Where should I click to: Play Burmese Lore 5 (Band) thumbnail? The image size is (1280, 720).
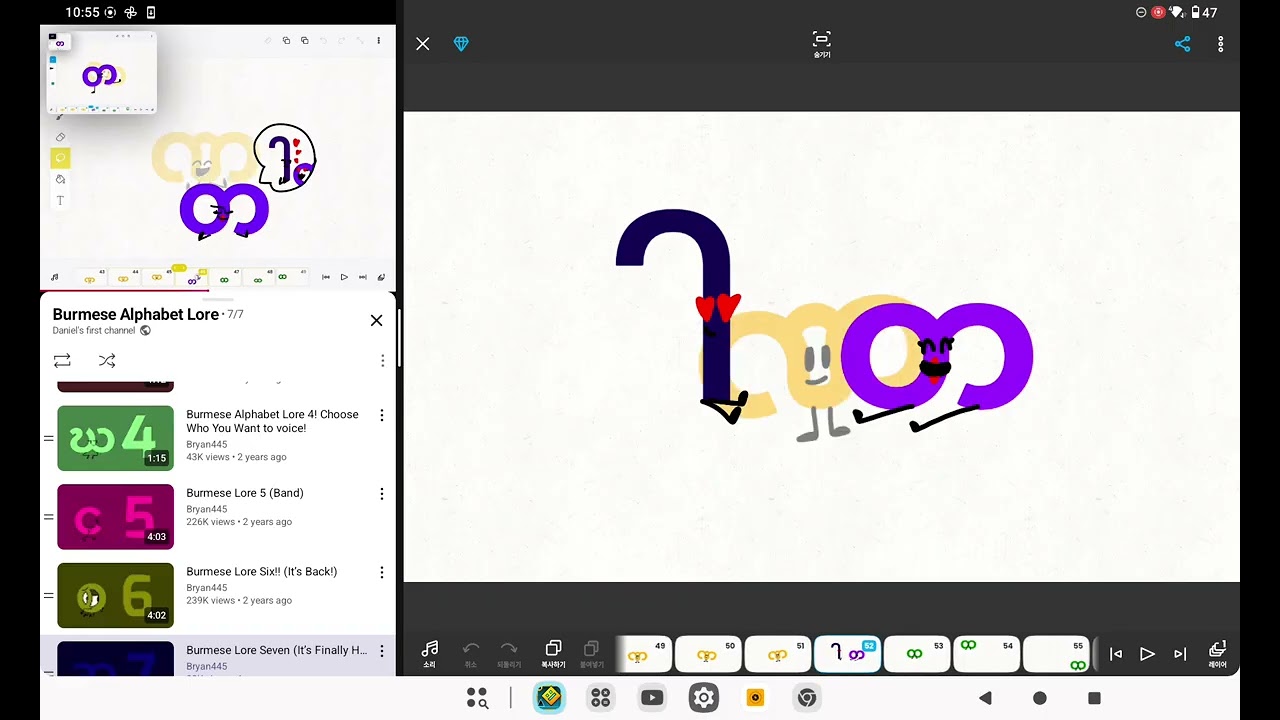pyautogui.click(x=115, y=517)
